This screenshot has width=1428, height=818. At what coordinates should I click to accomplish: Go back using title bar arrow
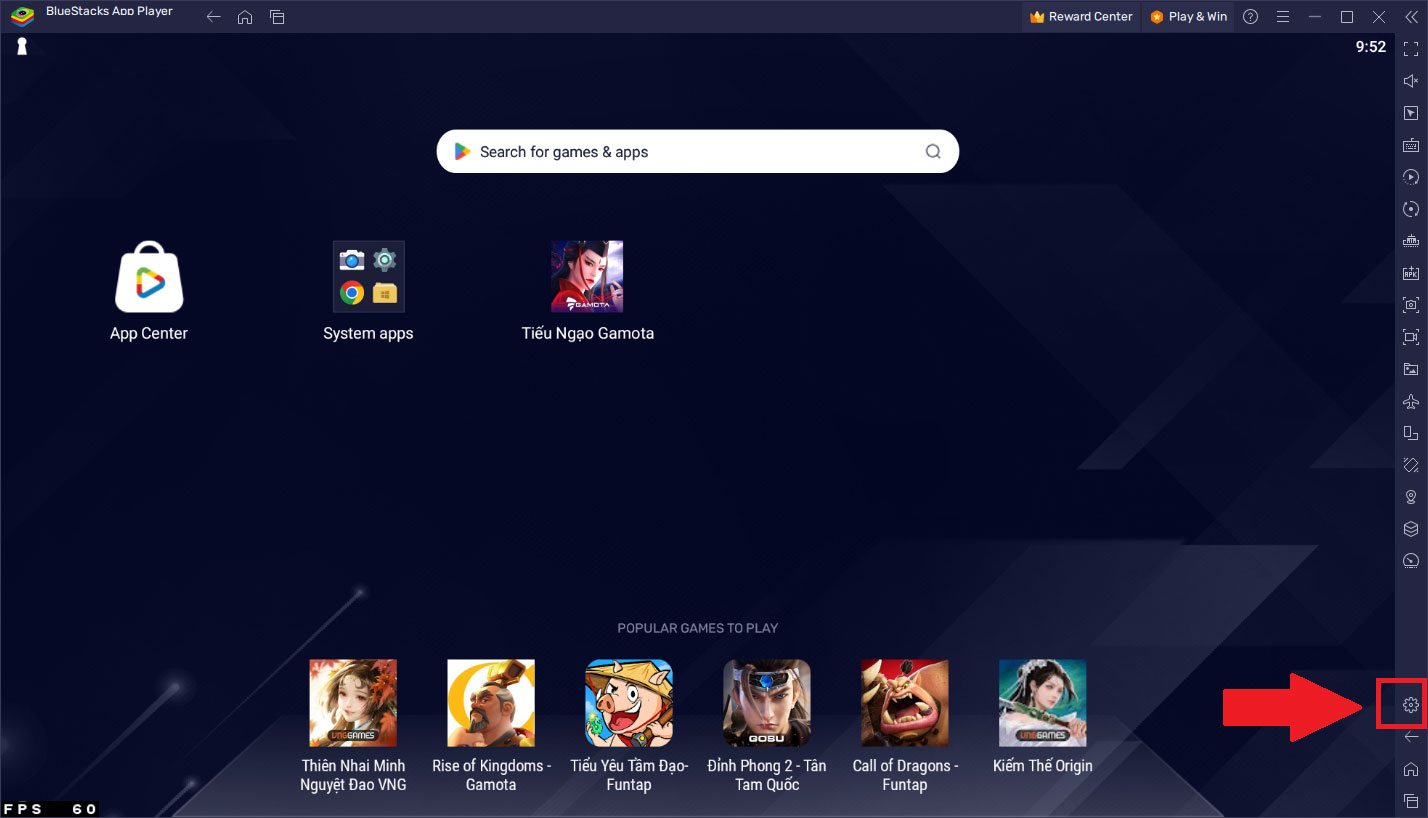tap(213, 17)
